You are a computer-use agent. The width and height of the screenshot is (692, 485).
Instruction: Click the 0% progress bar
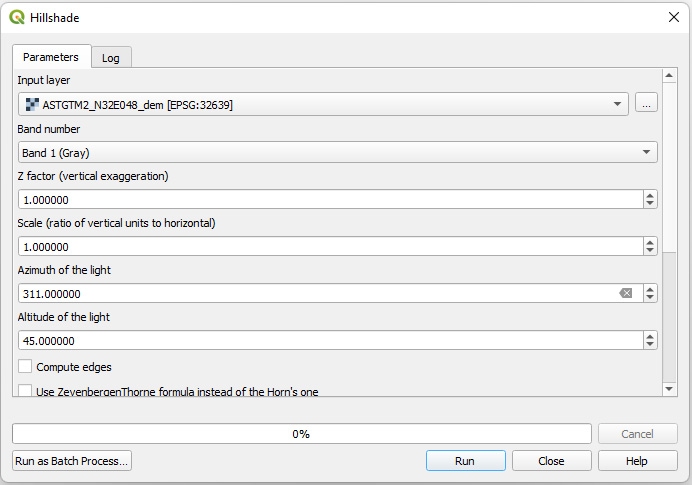[301, 434]
